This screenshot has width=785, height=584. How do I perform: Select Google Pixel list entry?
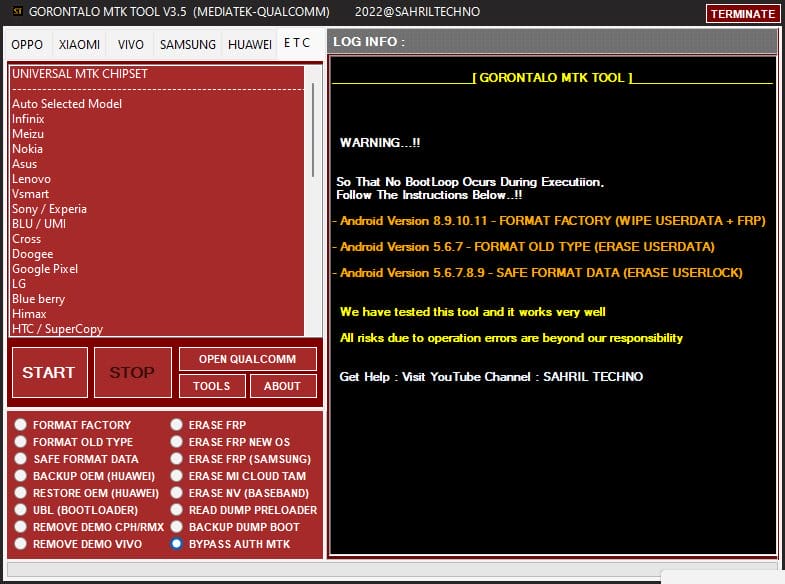pos(157,269)
